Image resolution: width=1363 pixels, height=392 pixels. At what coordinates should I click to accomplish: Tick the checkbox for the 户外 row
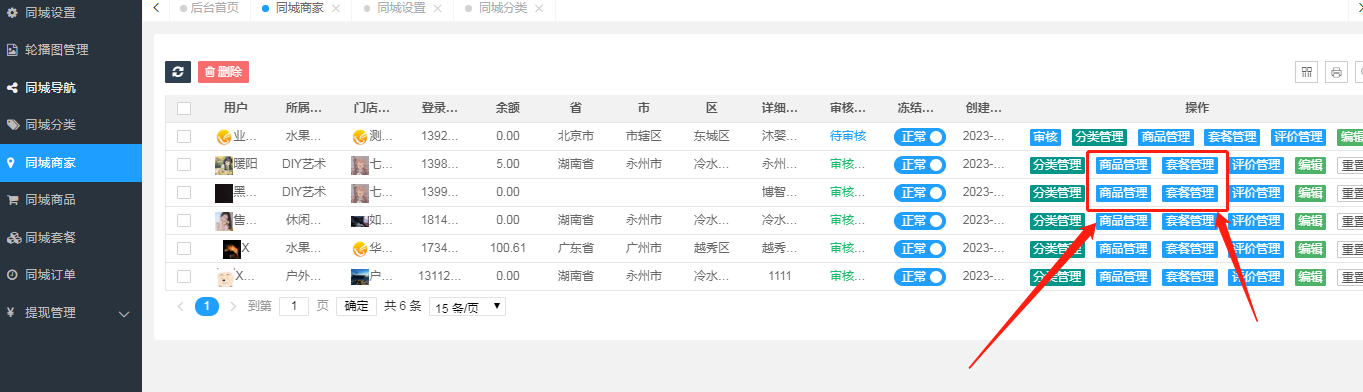[184, 277]
